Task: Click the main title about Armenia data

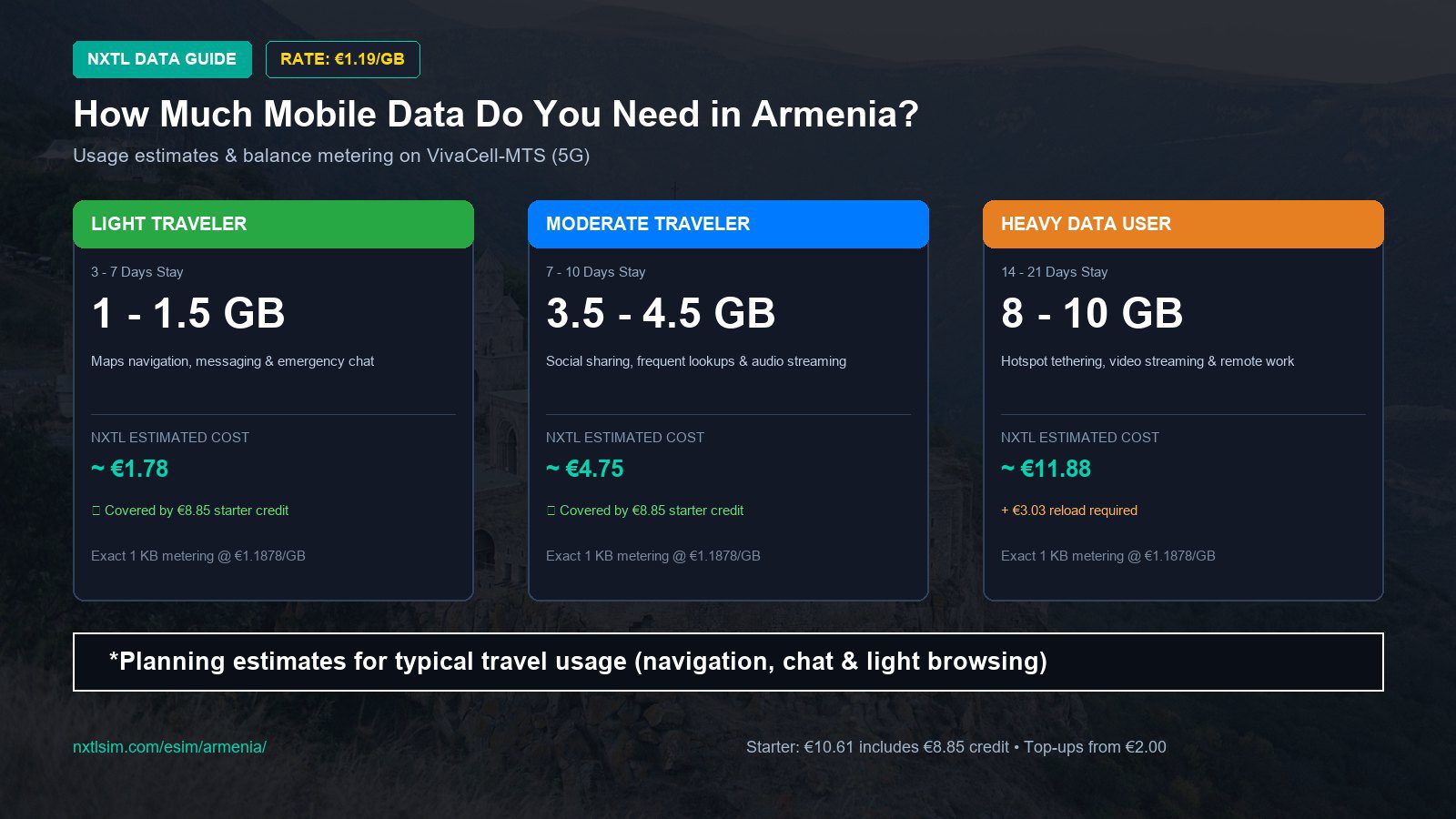Action: pos(496,115)
